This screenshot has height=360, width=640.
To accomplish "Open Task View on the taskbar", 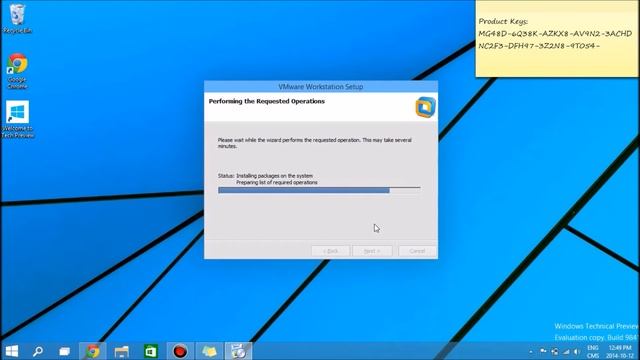I will [64, 351].
